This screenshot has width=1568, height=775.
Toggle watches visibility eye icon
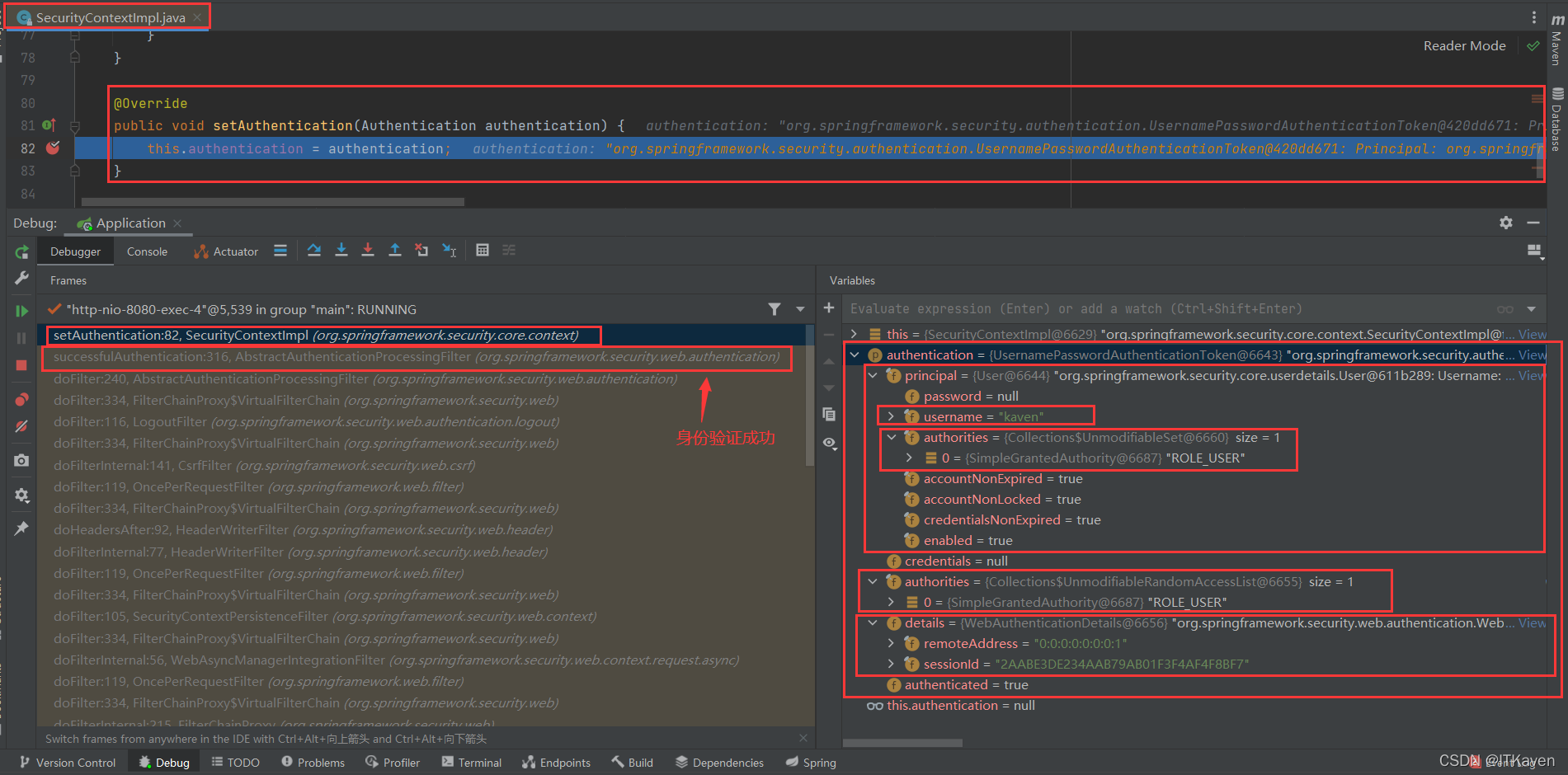tap(829, 443)
